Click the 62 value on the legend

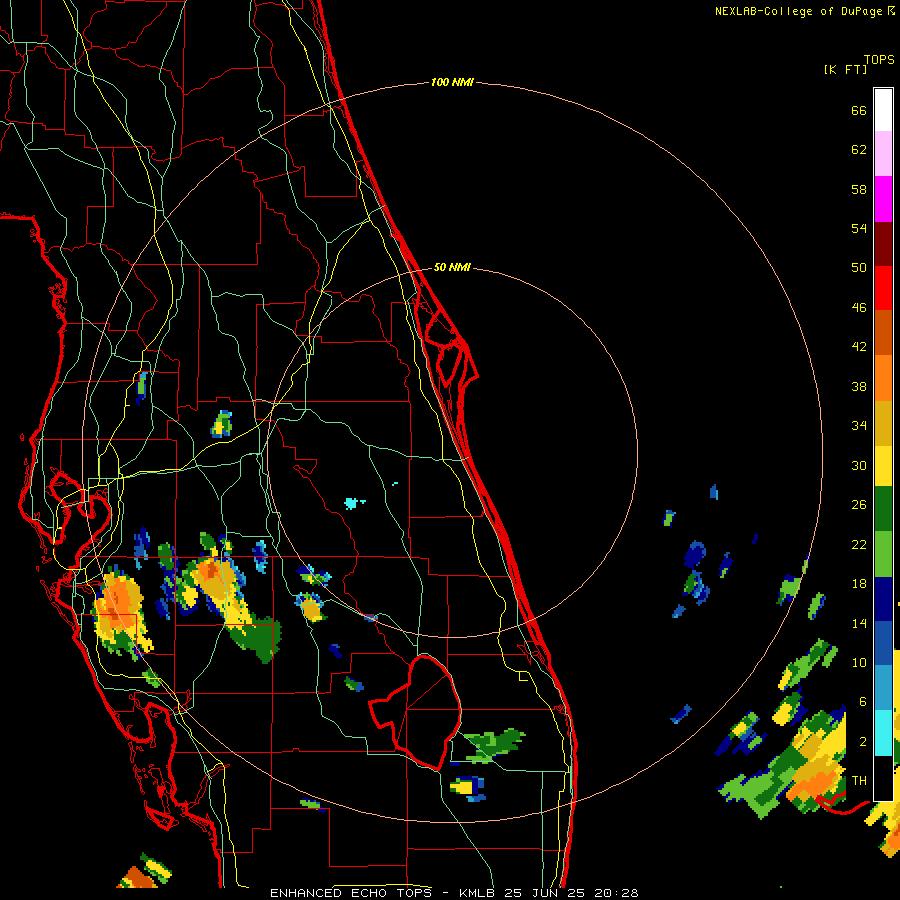pyautogui.click(x=859, y=150)
